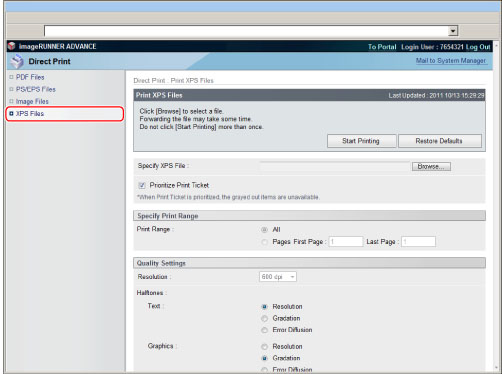Open the Resolution 600 dpi dropdown
The width and height of the screenshot is (502, 374).
pyautogui.click(x=278, y=277)
